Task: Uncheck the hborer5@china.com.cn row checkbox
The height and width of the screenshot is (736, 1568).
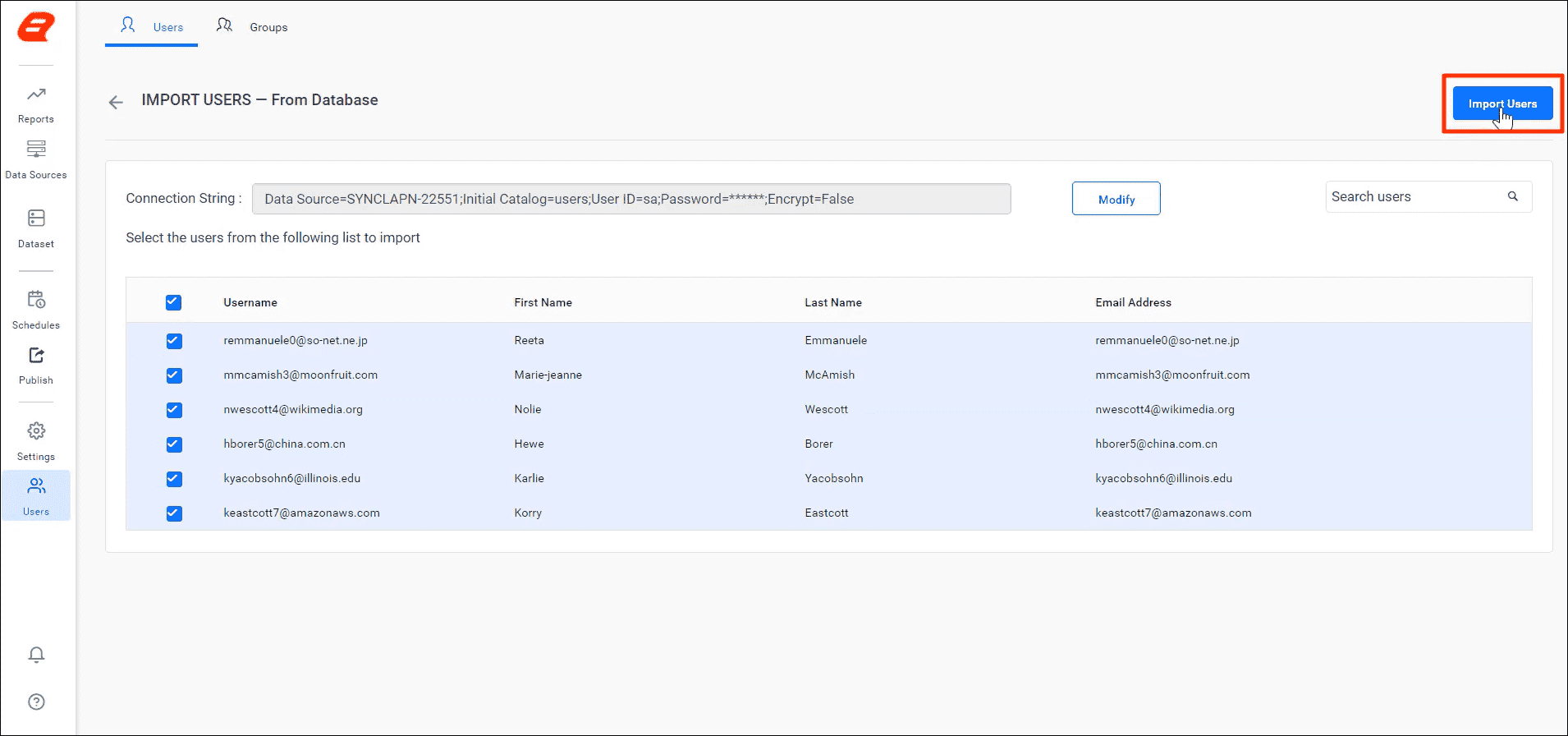Action: click(174, 444)
